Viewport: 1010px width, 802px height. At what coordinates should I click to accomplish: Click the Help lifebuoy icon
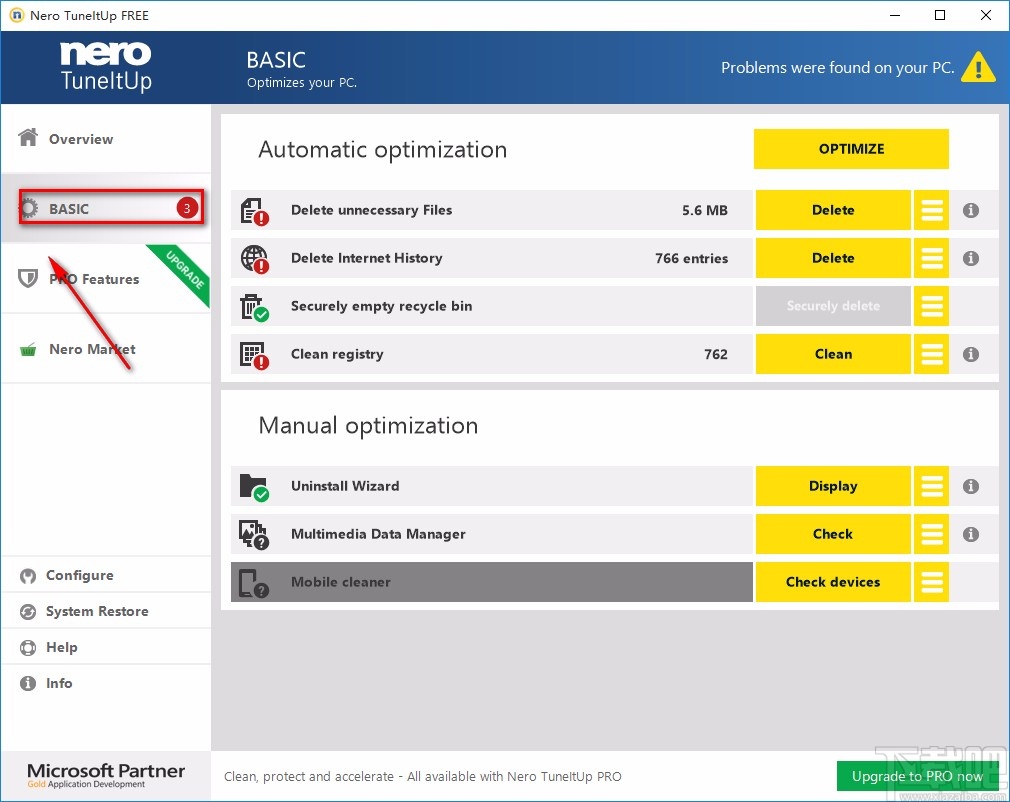[28, 647]
